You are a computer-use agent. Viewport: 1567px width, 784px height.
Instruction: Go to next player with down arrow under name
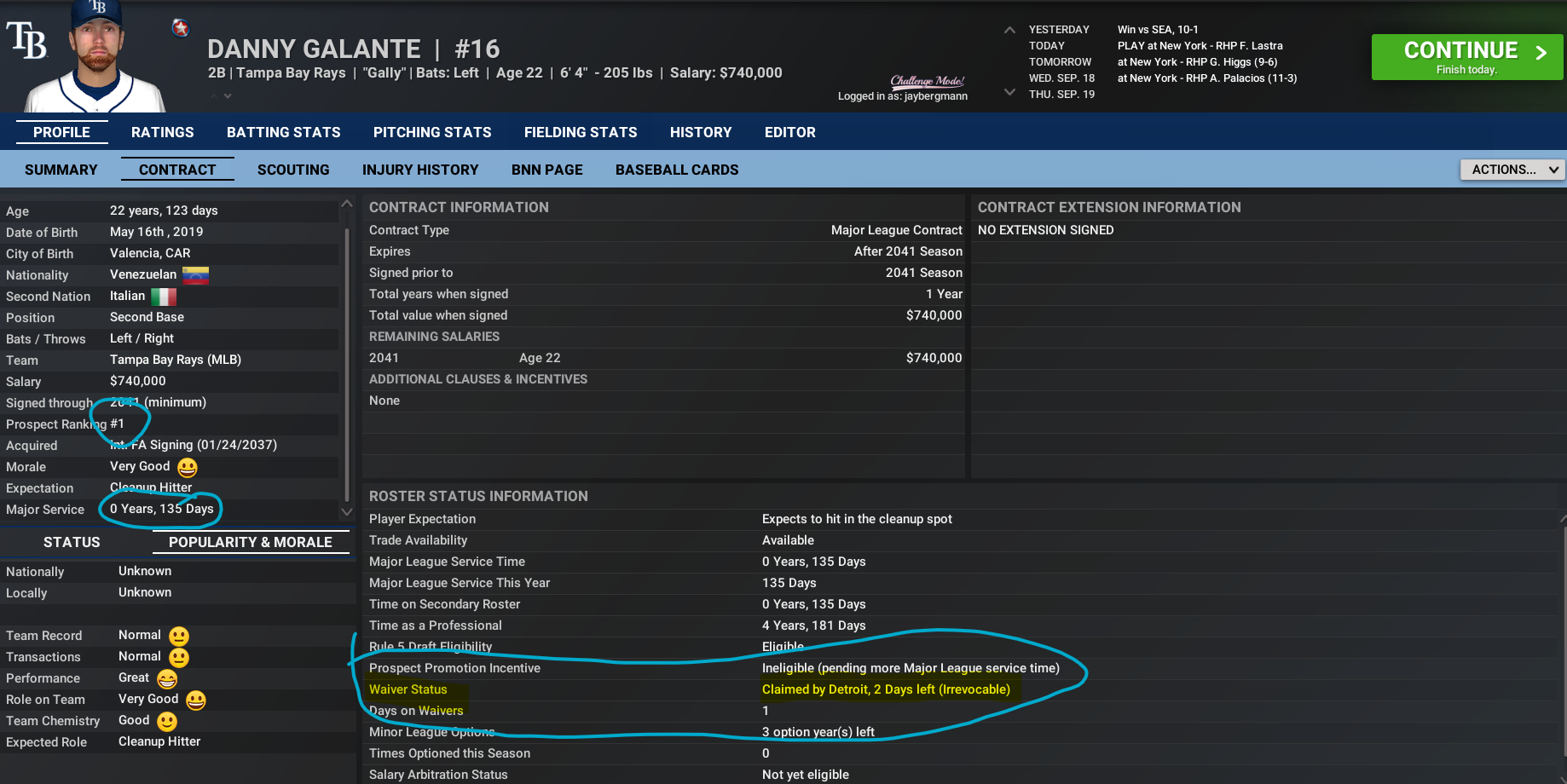pyautogui.click(x=228, y=96)
